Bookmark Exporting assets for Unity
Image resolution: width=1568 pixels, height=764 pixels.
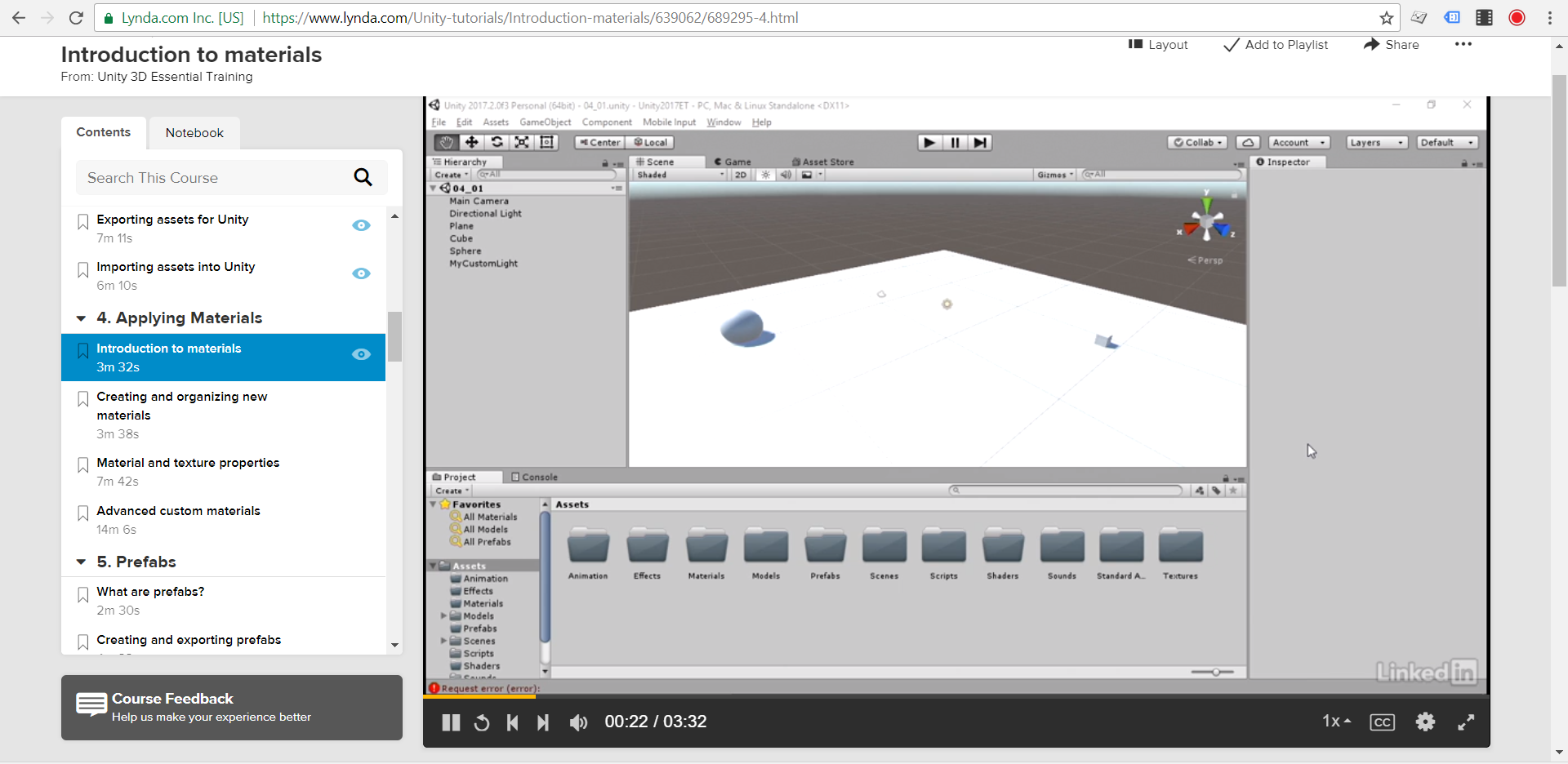click(x=82, y=222)
